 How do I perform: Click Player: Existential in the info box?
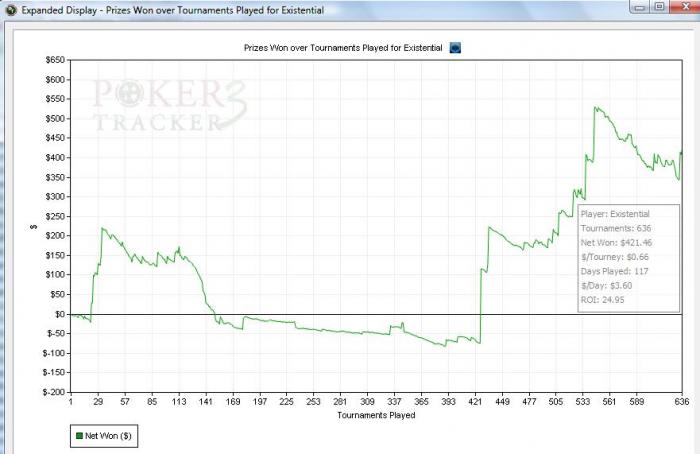615,214
